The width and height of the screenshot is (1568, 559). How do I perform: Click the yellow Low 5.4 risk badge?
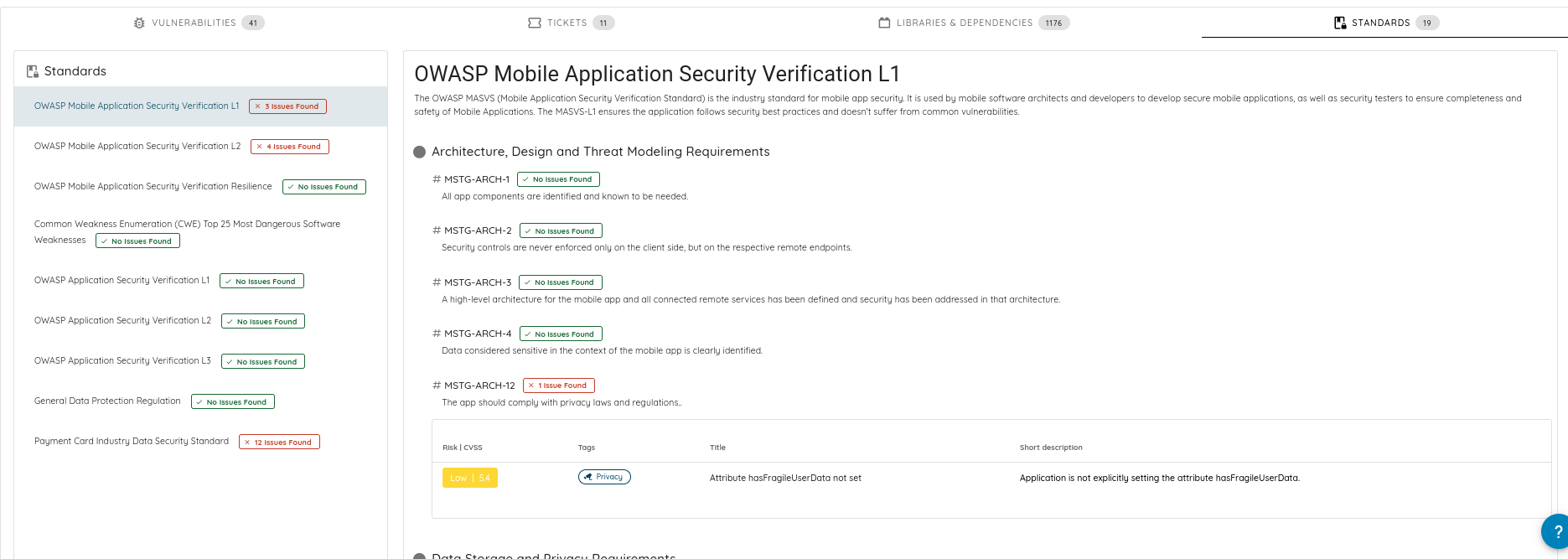tap(469, 478)
